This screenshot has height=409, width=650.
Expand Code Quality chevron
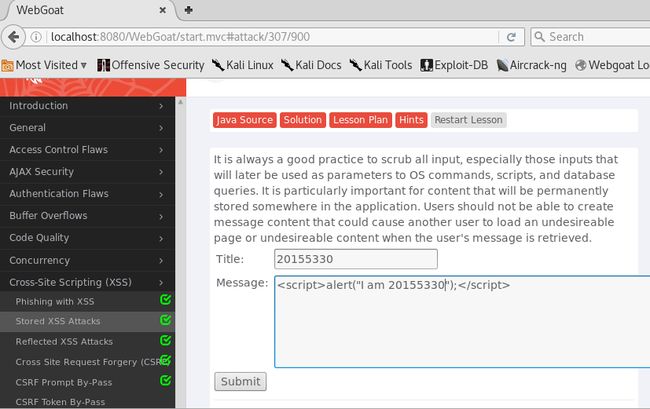[161, 238]
